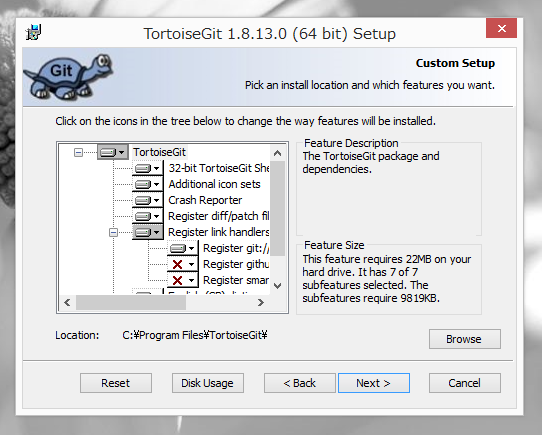Click the Browse button

465,339
